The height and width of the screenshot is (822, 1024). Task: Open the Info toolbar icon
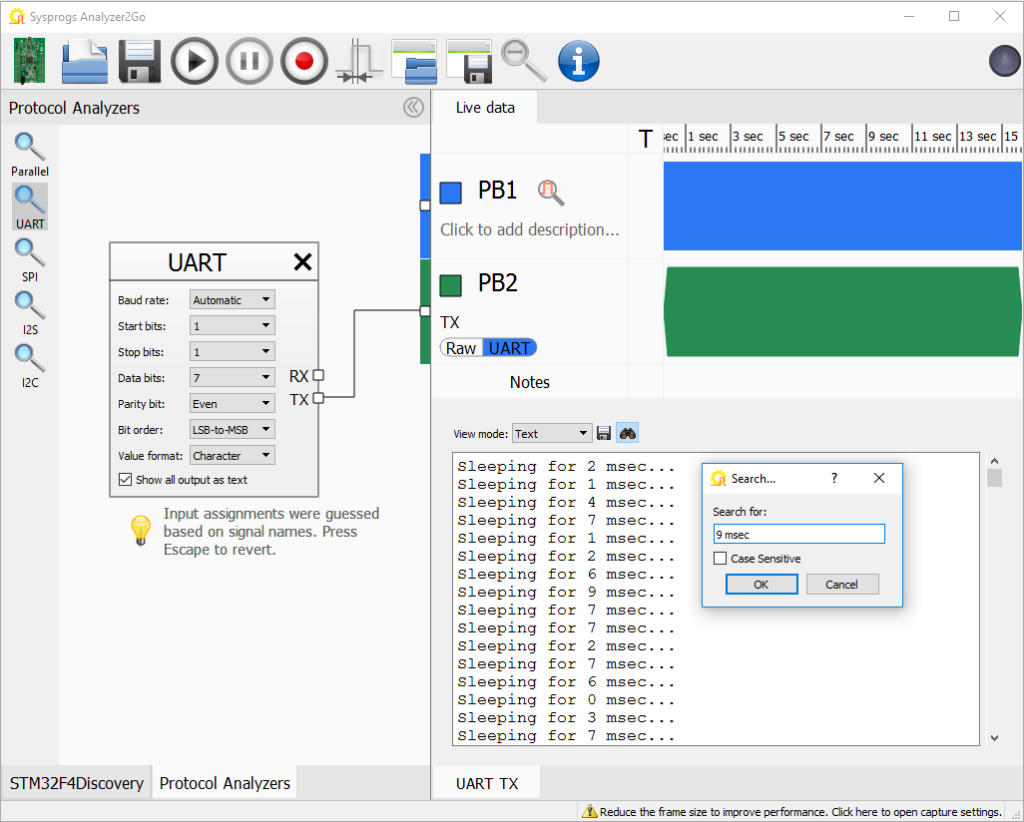pos(579,61)
